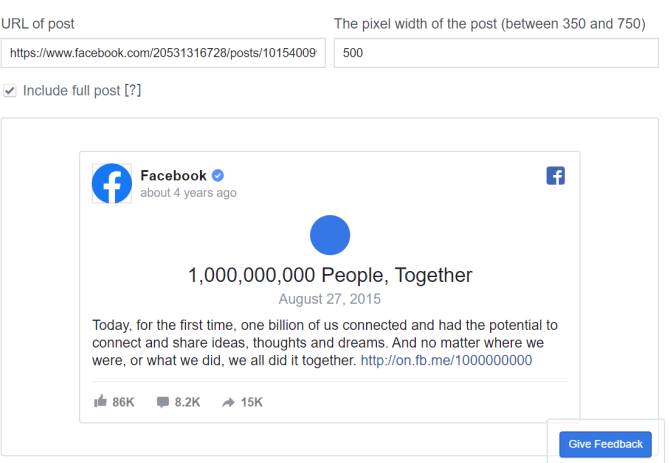670x463 pixels.
Task: Focus the pixel width field showing 500
Action: 495,53
